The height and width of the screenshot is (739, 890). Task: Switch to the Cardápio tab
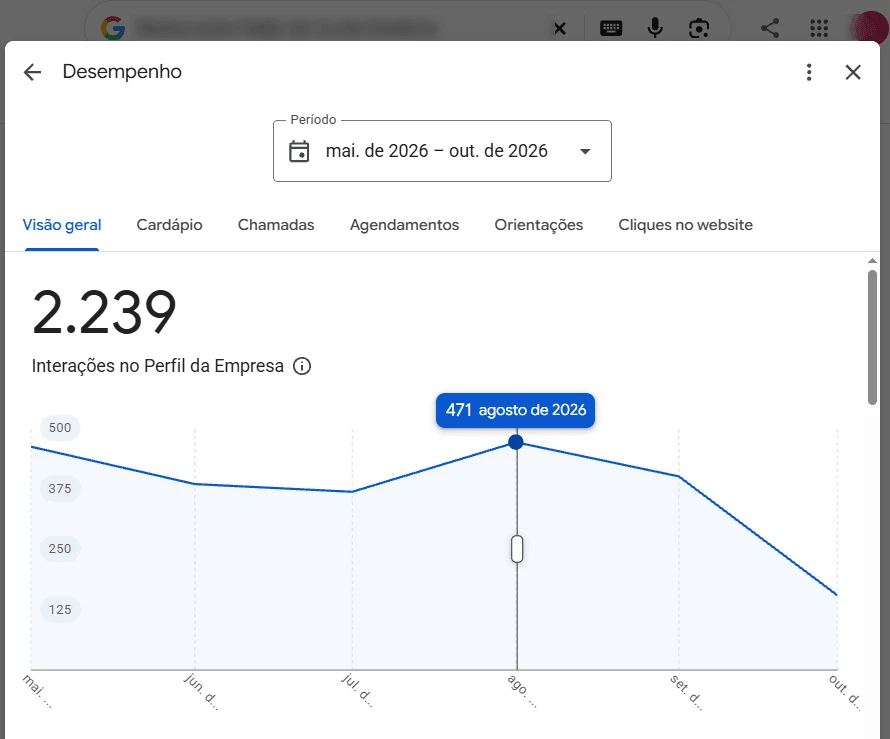click(169, 225)
